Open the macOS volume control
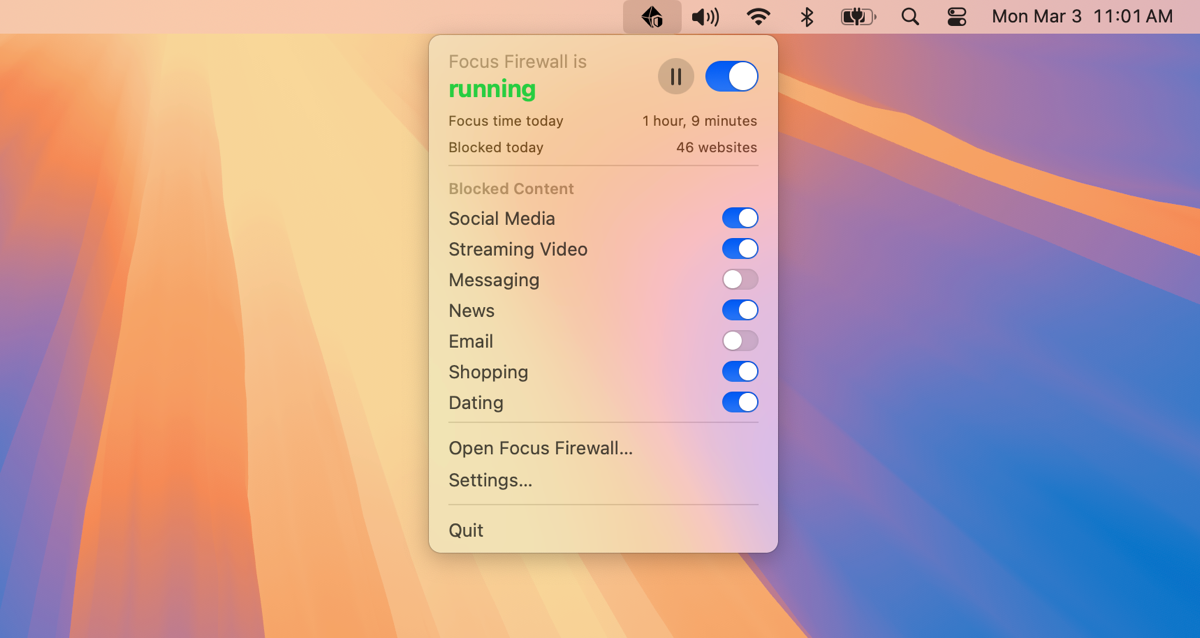 pos(706,16)
